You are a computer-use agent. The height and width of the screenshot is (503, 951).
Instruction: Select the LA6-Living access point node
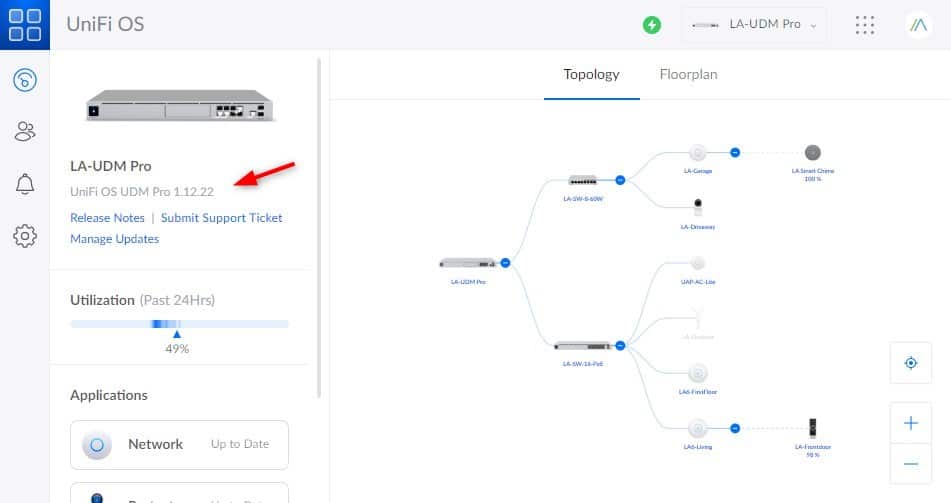pyautogui.click(x=698, y=428)
